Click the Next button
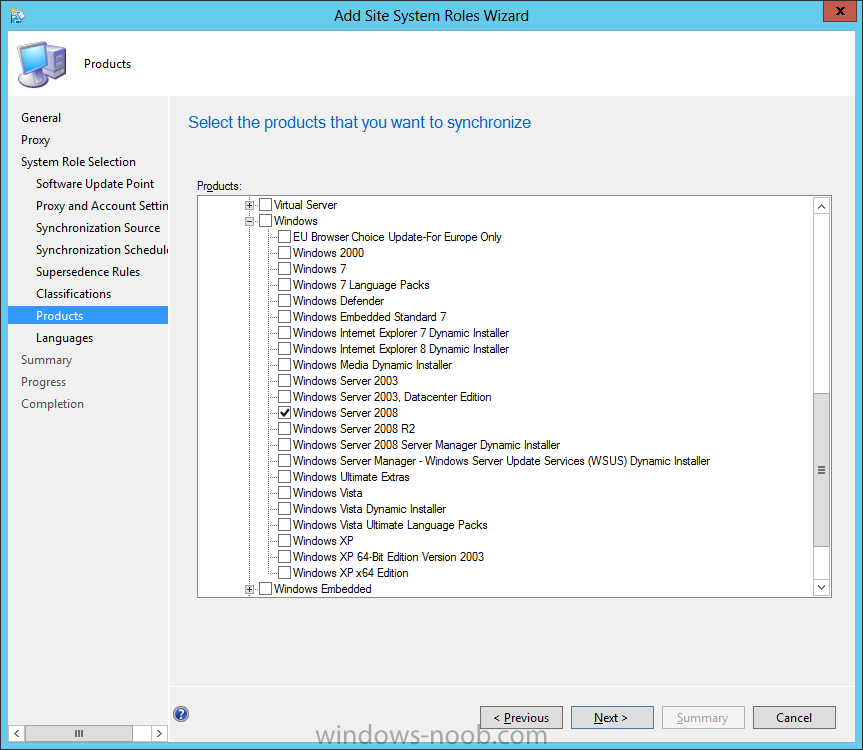Viewport: 863px width, 750px height. 612,718
